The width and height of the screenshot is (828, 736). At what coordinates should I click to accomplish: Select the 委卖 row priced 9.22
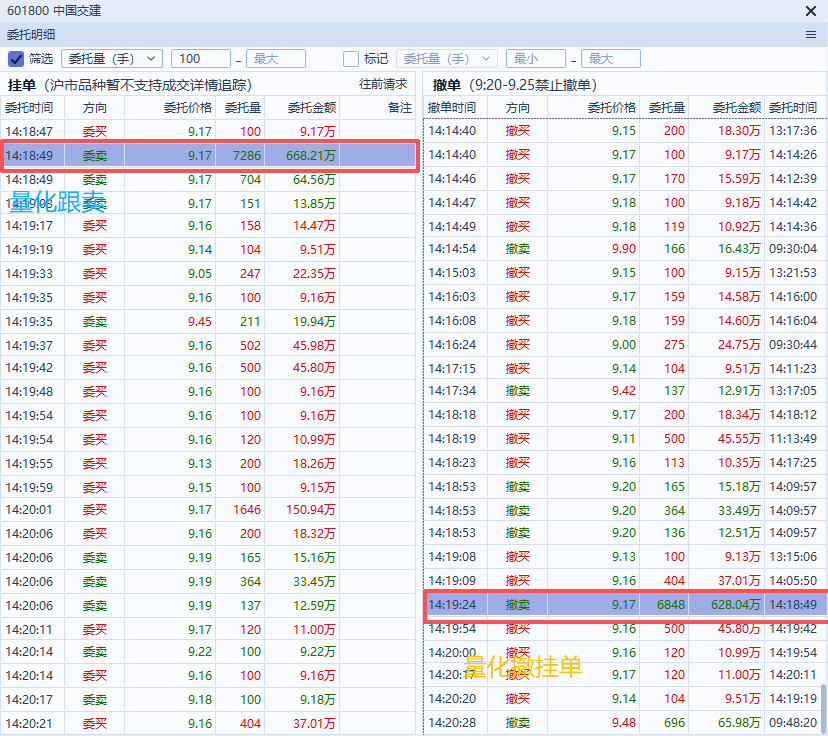(x=209, y=652)
